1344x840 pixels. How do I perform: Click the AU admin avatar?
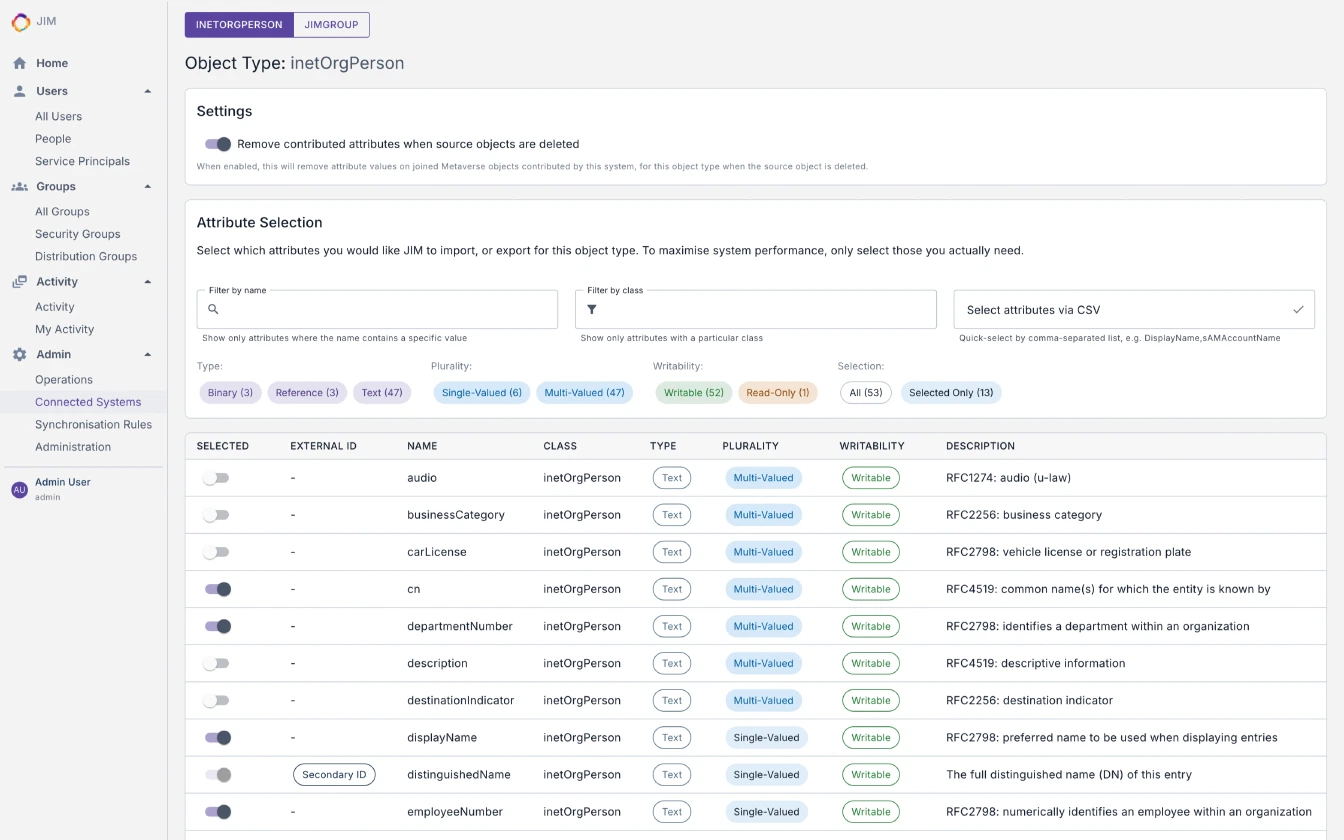[18, 488]
